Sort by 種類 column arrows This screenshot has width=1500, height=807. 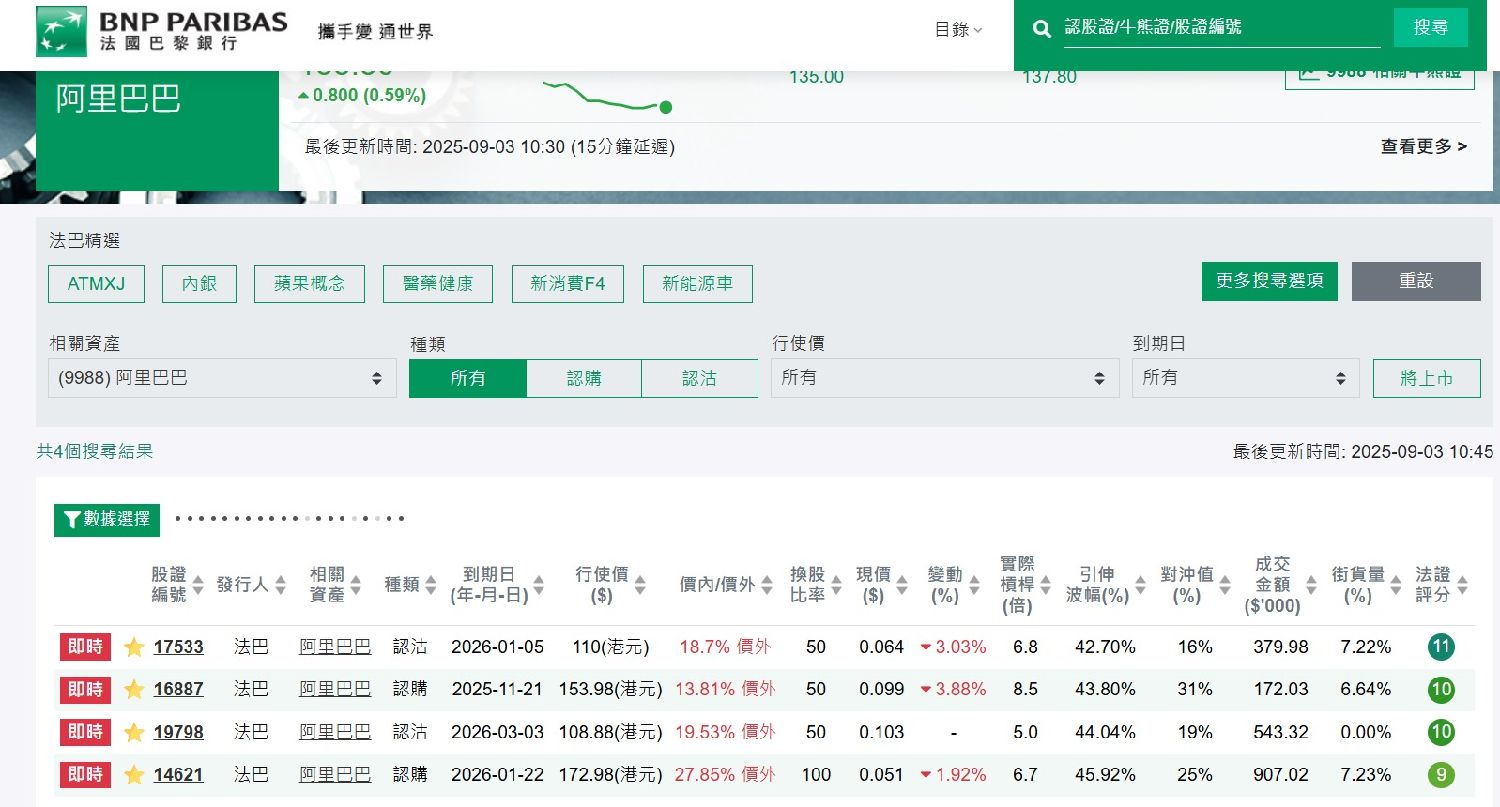click(x=431, y=585)
